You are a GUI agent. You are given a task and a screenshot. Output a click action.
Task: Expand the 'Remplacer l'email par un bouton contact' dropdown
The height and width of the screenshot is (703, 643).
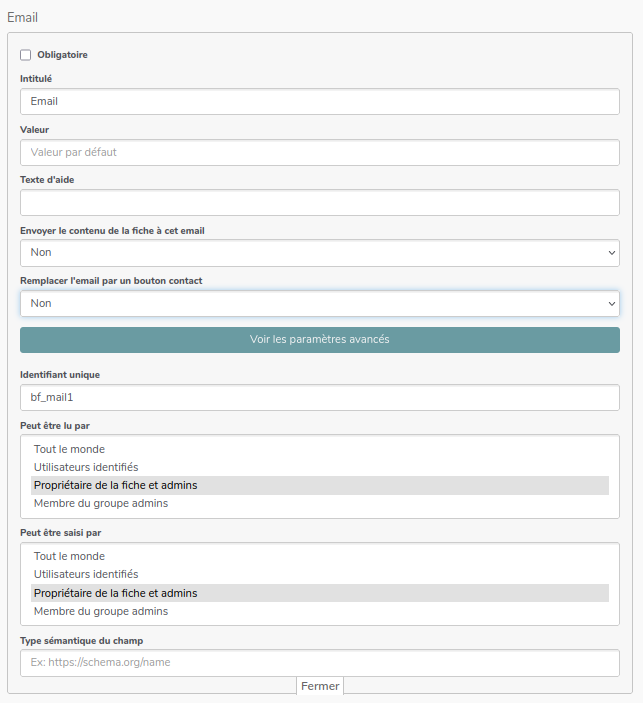(319, 303)
